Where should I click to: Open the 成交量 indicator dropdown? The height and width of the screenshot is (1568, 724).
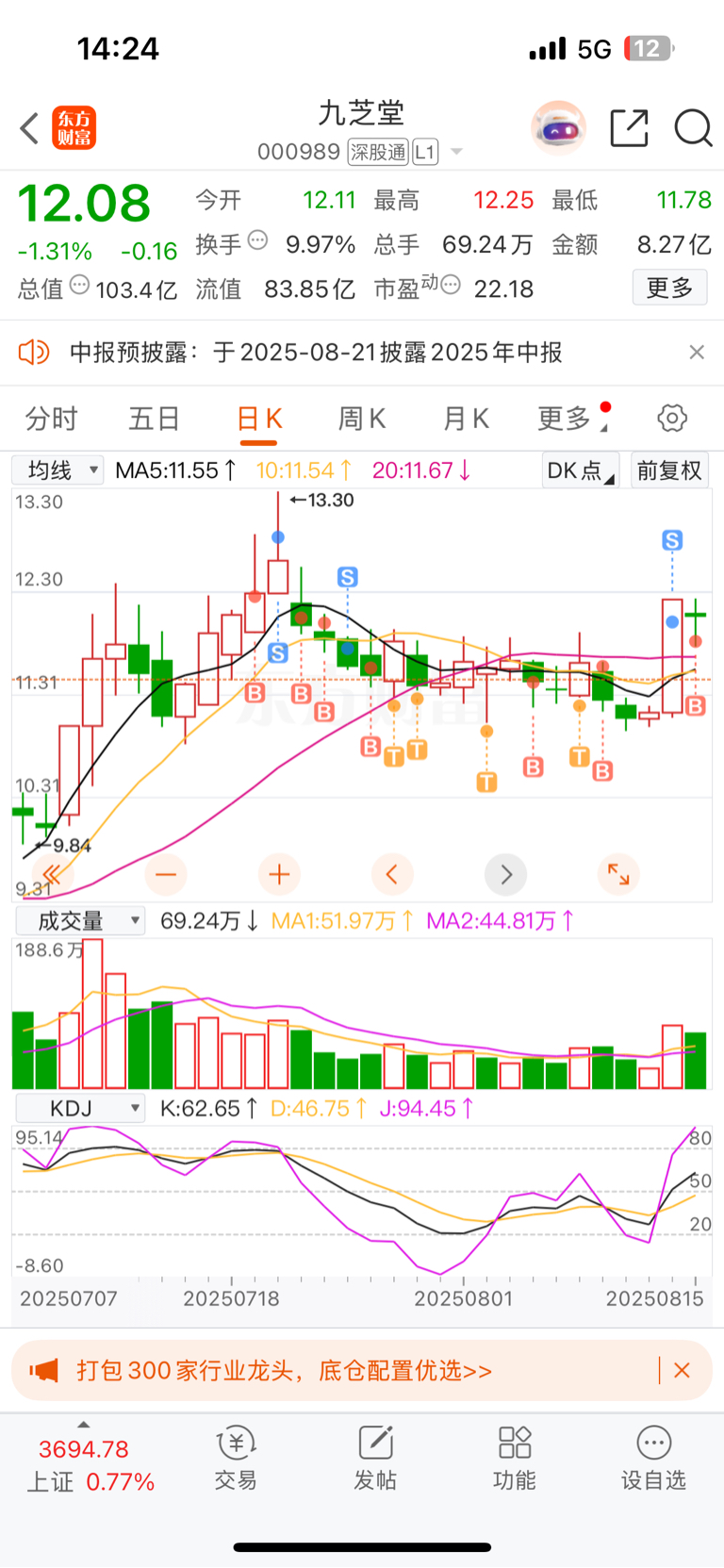click(x=79, y=920)
